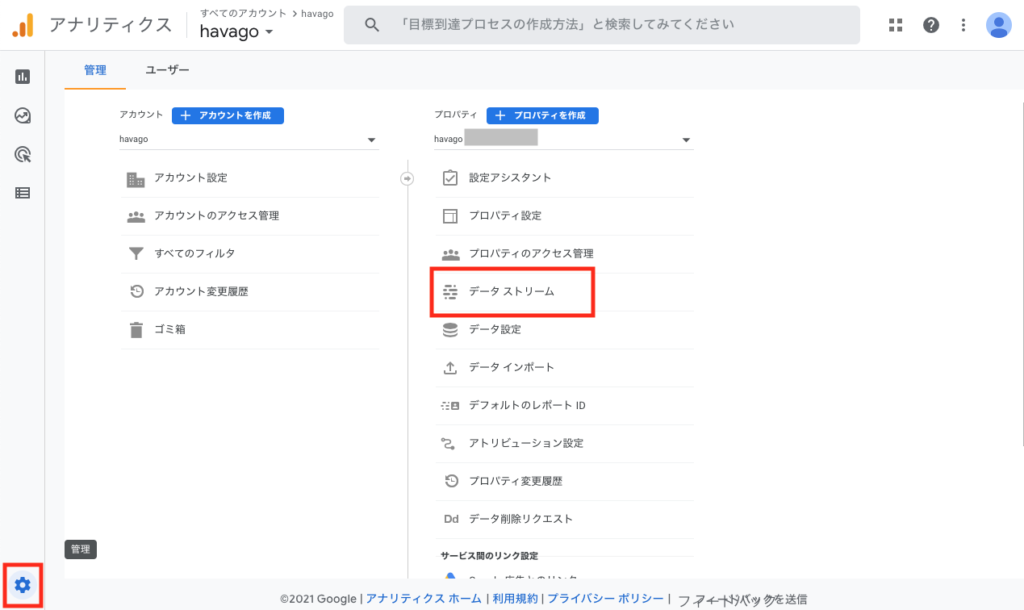Click the data settings database icon

(450, 330)
